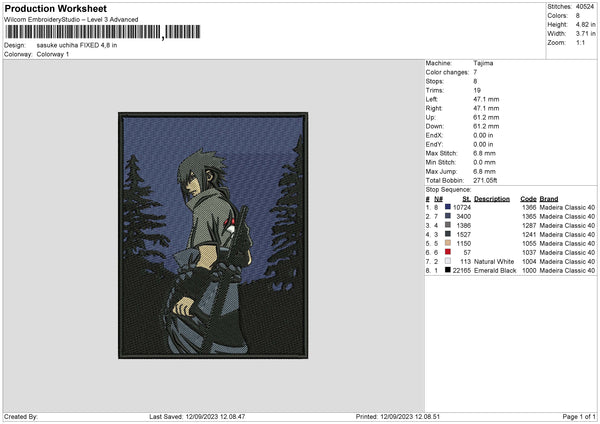
Task: Click the 'Natural White' description text
Action: [494, 261]
